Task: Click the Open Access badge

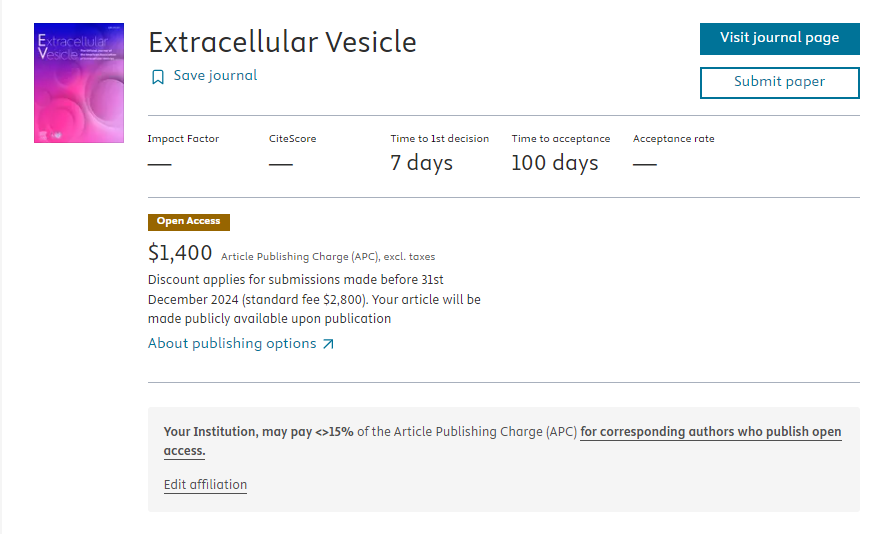Action: [x=189, y=222]
